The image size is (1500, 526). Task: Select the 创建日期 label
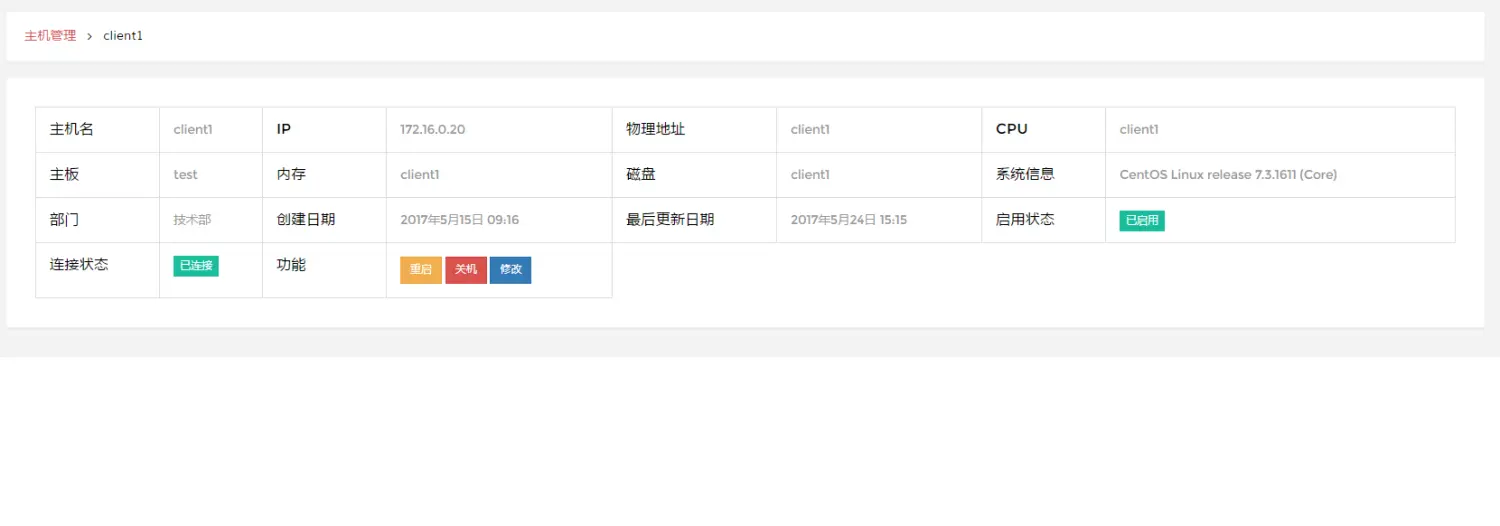point(306,219)
